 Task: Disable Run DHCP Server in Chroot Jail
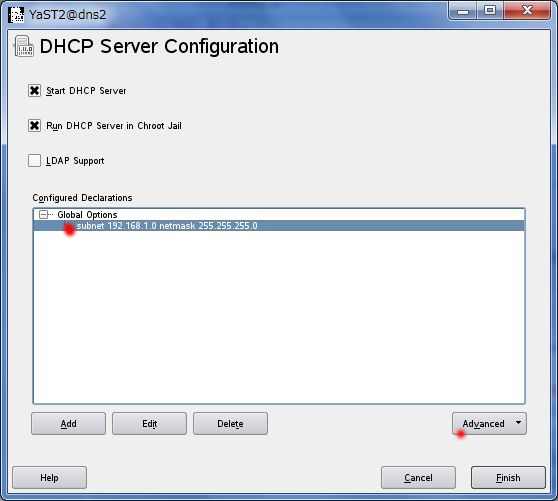click(x=35, y=126)
